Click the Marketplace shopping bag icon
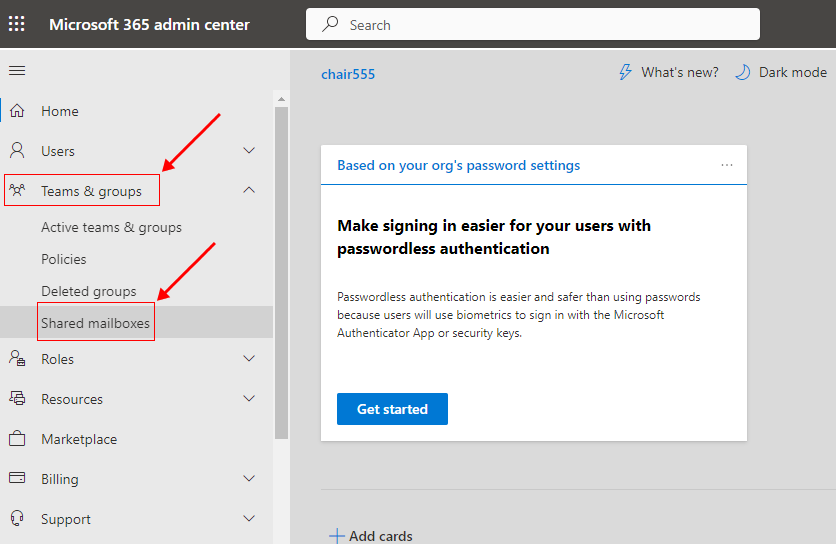836x544 pixels. click(17, 439)
